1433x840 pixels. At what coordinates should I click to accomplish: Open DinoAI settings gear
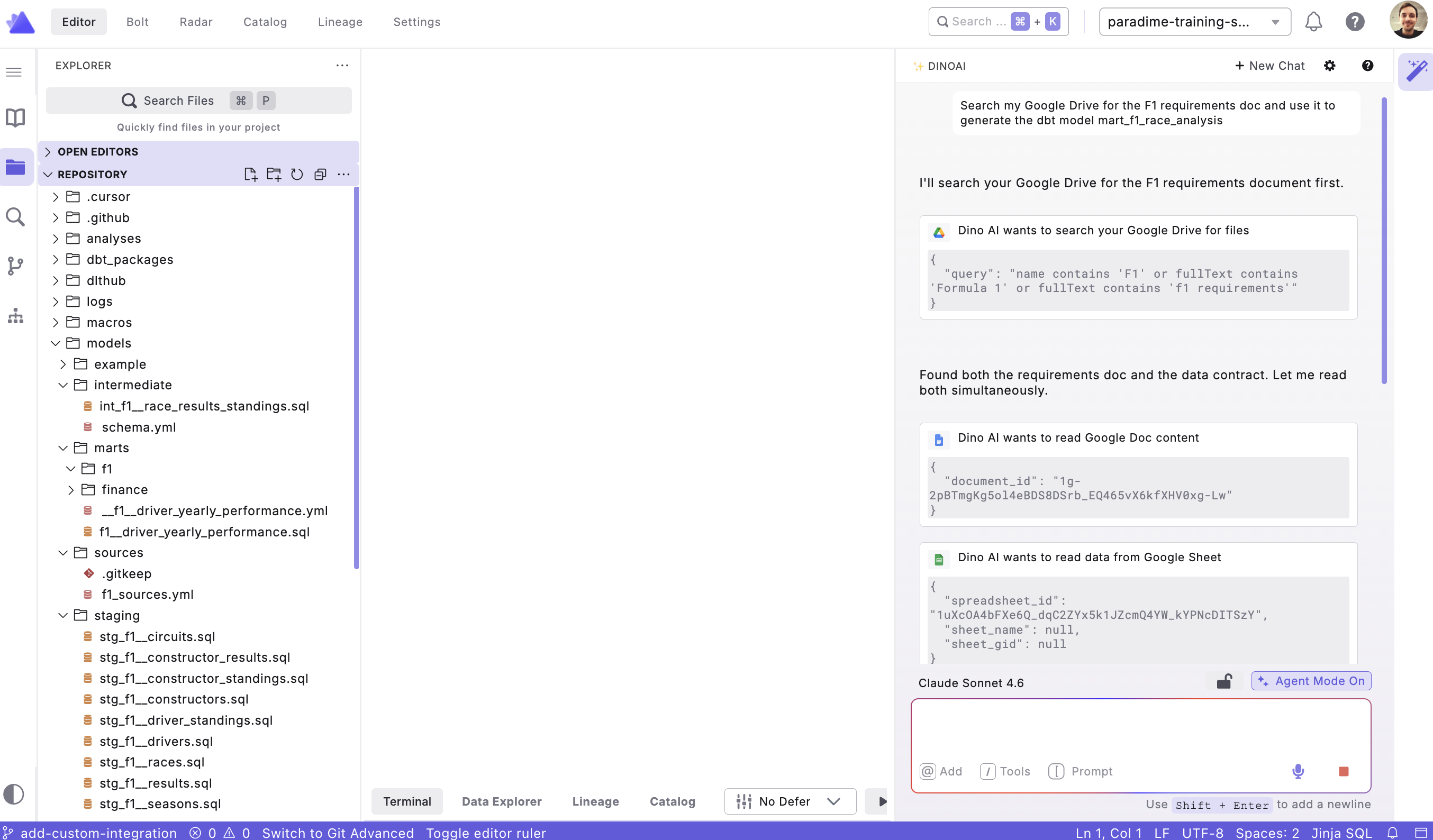click(x=1329, y=66)
